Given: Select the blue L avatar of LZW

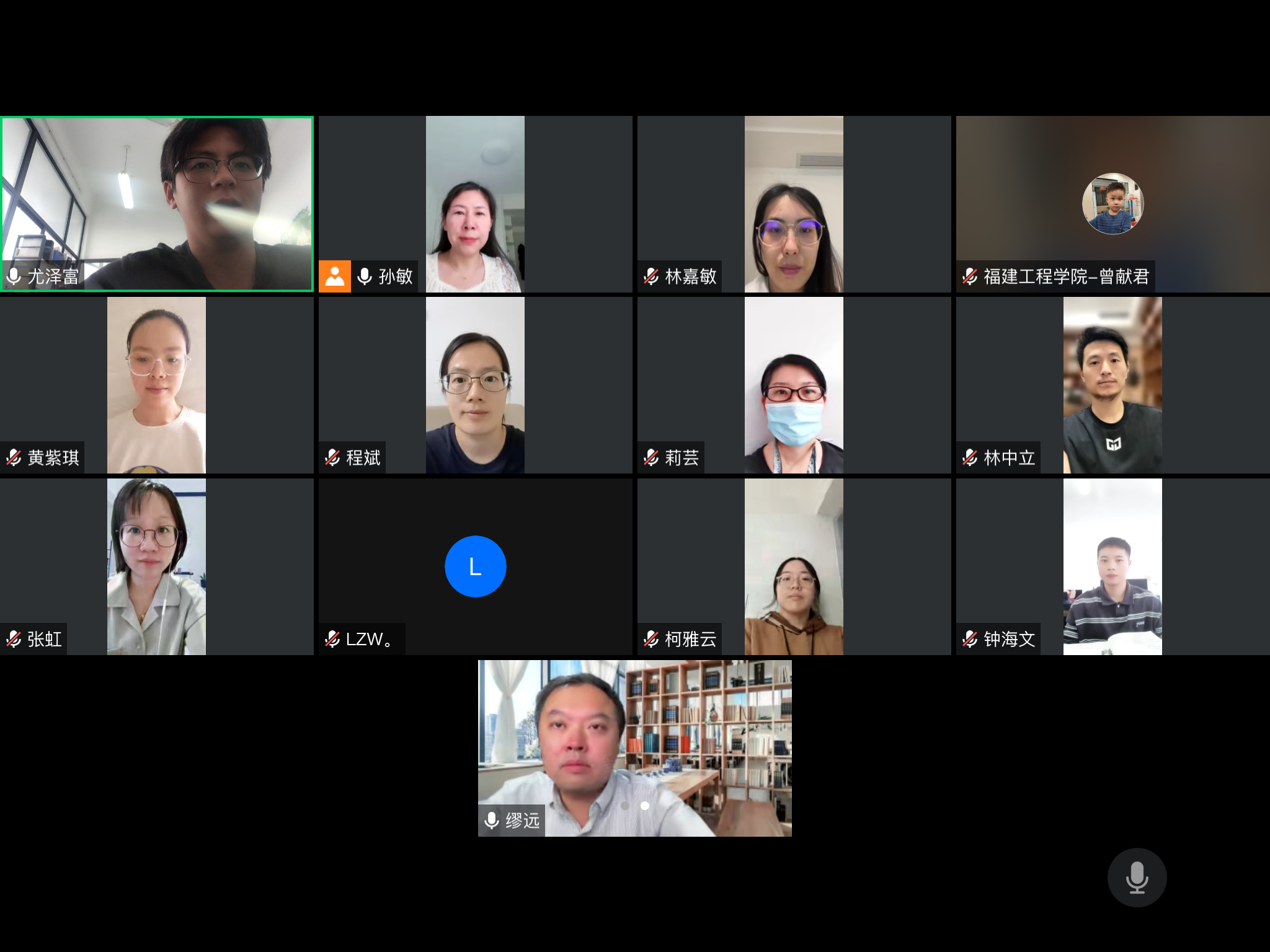Looking at the screenshot, I should 476,566.
